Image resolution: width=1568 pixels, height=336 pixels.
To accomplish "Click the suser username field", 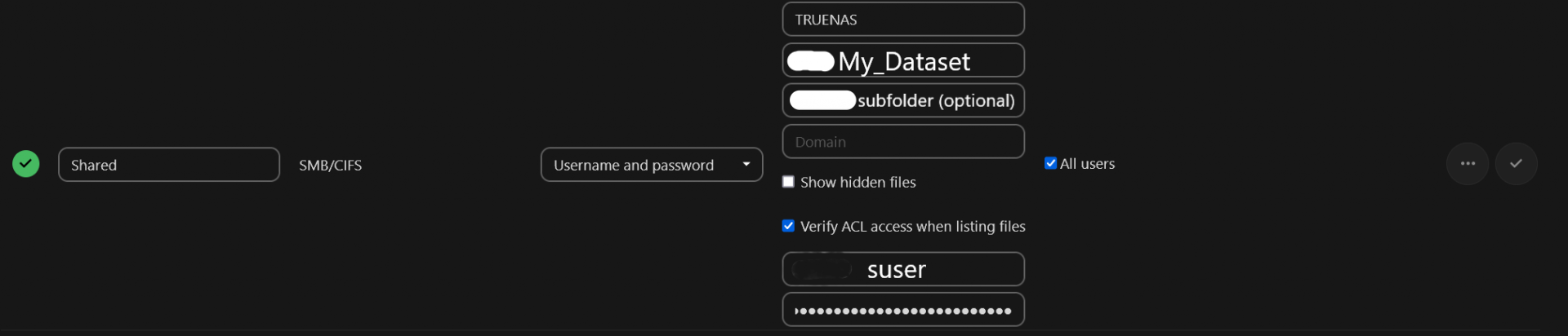I will (x=902, y=269).
